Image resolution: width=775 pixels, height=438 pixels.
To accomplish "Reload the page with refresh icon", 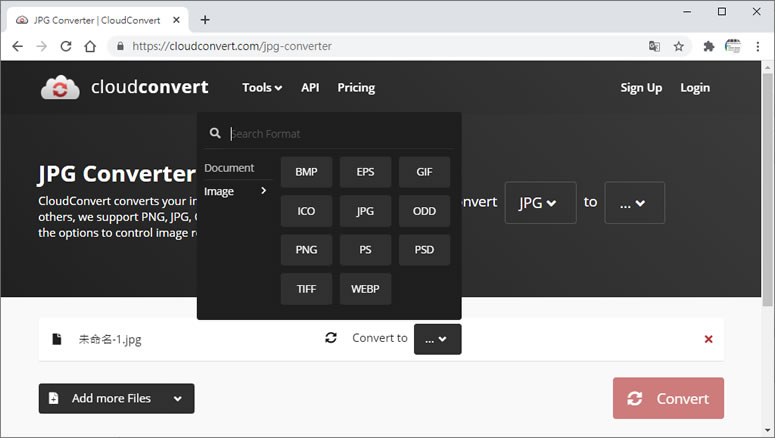I will pyautogui.click(x=66, y=46).
